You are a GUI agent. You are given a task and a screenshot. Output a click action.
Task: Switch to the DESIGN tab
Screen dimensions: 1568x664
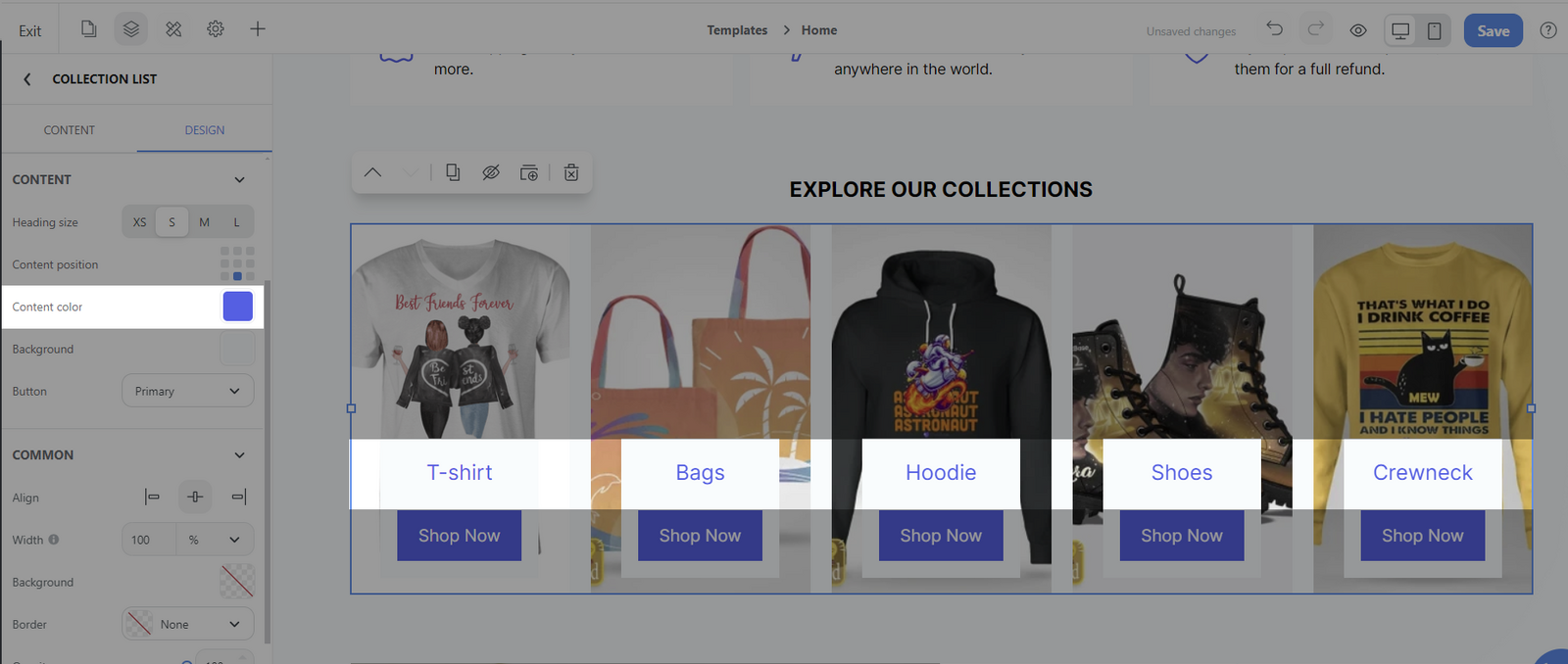tap(205, 130)
